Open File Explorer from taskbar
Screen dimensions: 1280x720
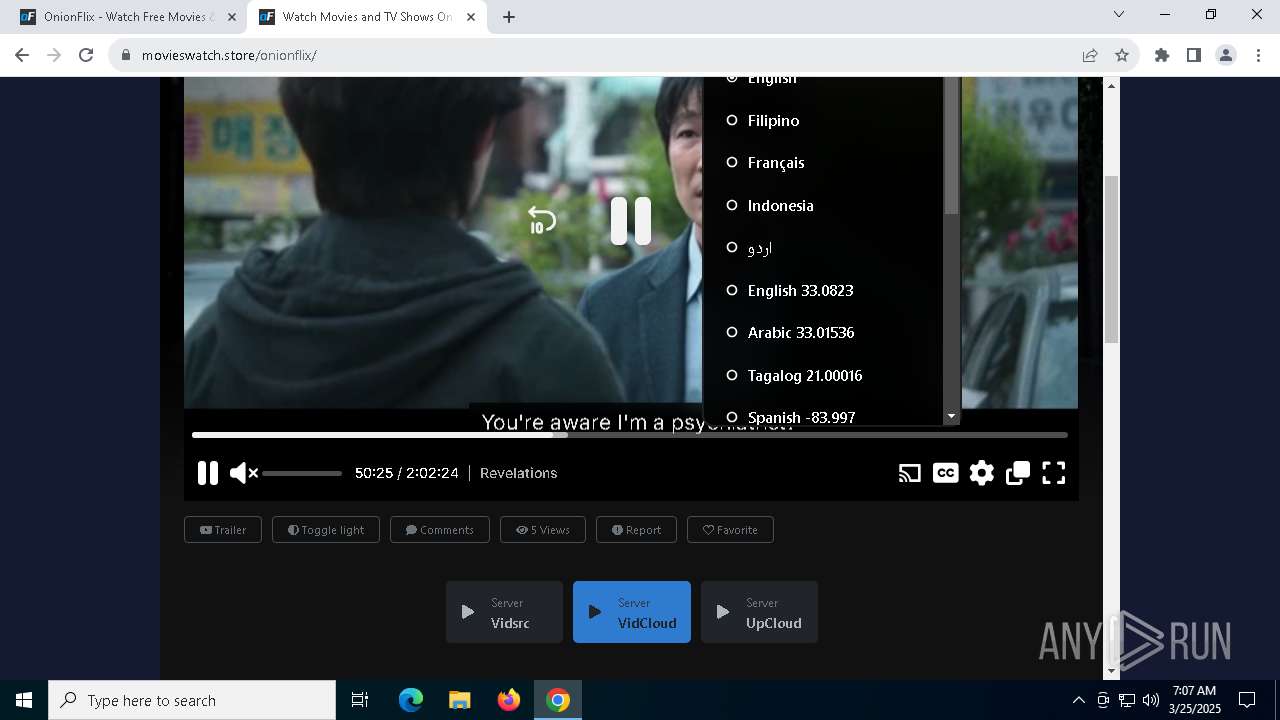click(459, 700)
